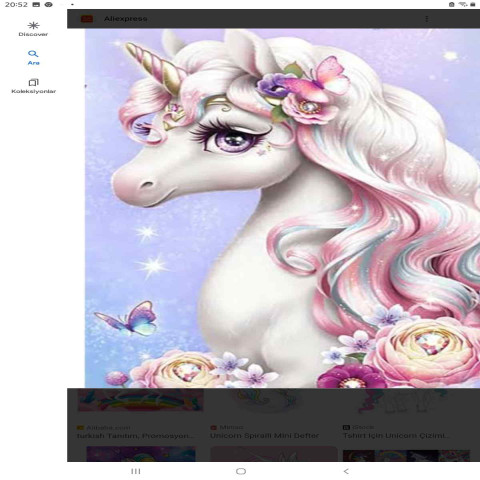Open Android recent apps button
This screenshot has width=480, height=480.
[136, 471]
